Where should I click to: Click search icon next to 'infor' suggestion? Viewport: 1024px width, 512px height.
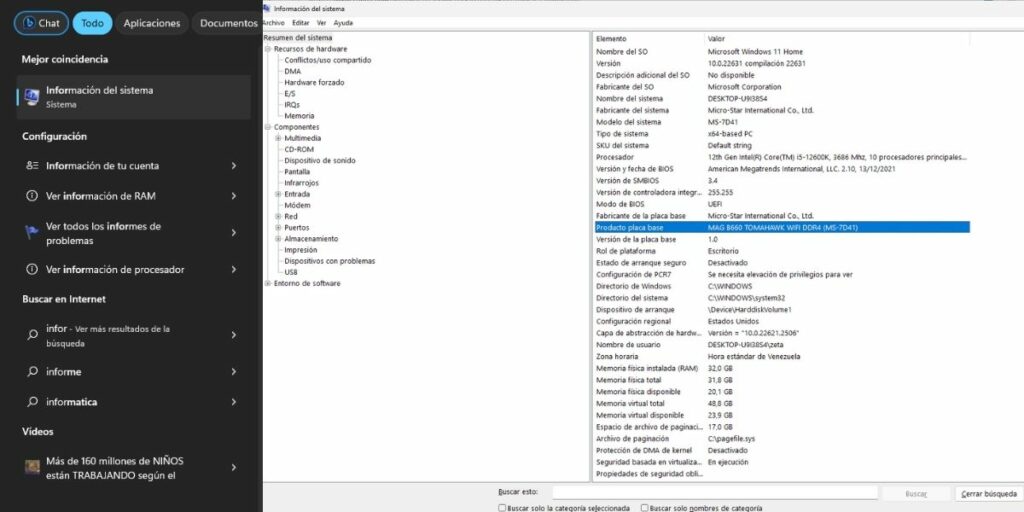pos(32,335)
